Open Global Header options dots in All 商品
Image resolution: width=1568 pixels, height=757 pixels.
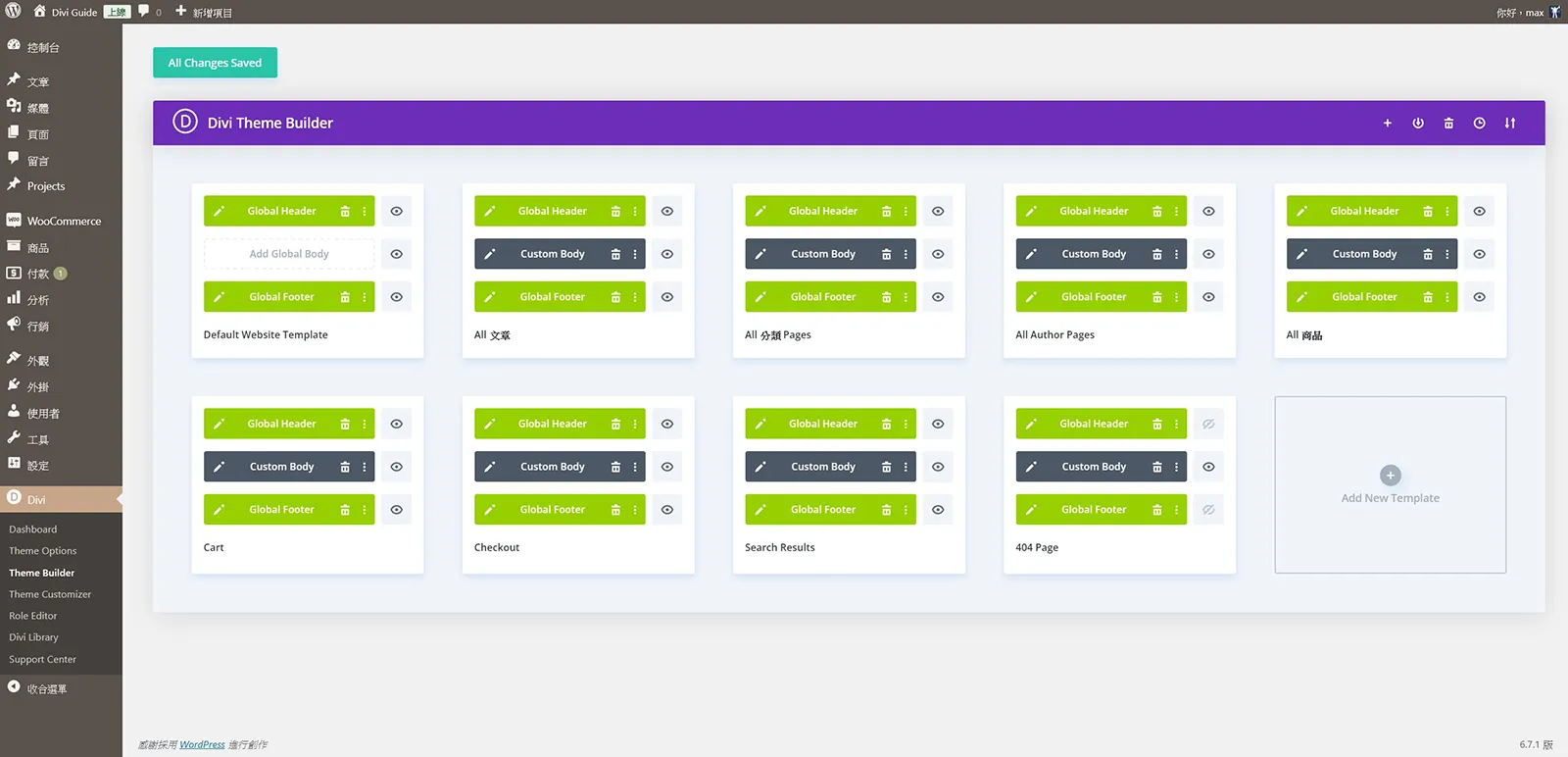[x=1447, y=211]
